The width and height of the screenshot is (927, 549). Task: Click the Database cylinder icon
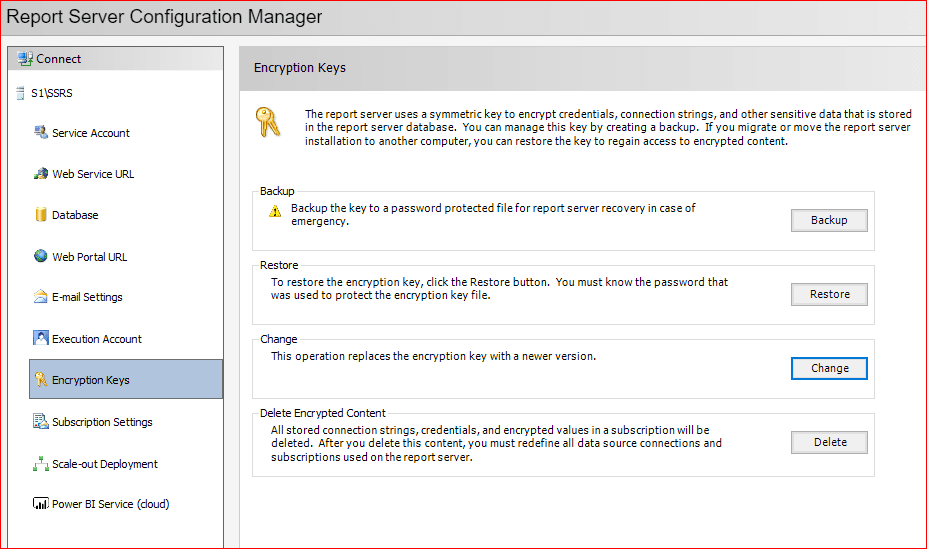(41, 214)
